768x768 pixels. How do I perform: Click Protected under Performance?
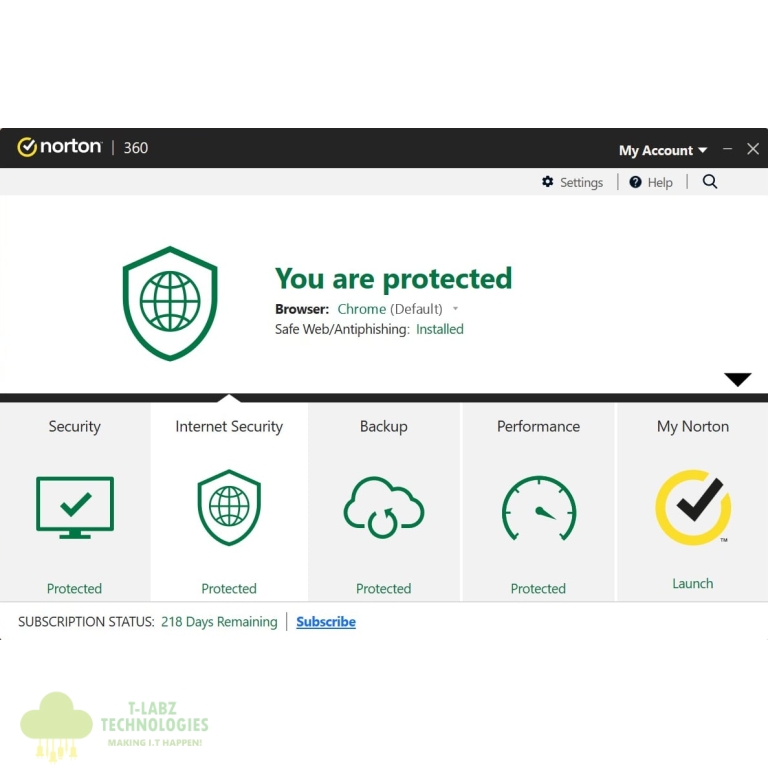click(x=538, y=588)
